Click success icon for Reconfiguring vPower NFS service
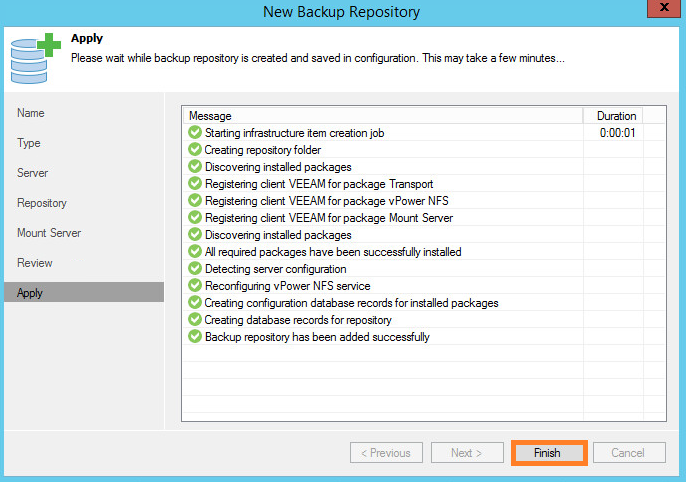This screenshot has height=482, width=686. 195,286
